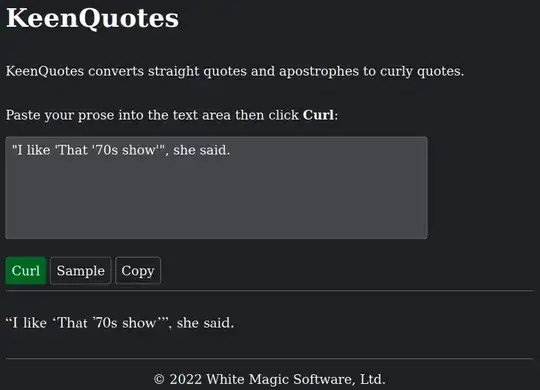This screenshot has height=390, width=540.
Task: Click the green Curl button
Action: tap(26, 270)
